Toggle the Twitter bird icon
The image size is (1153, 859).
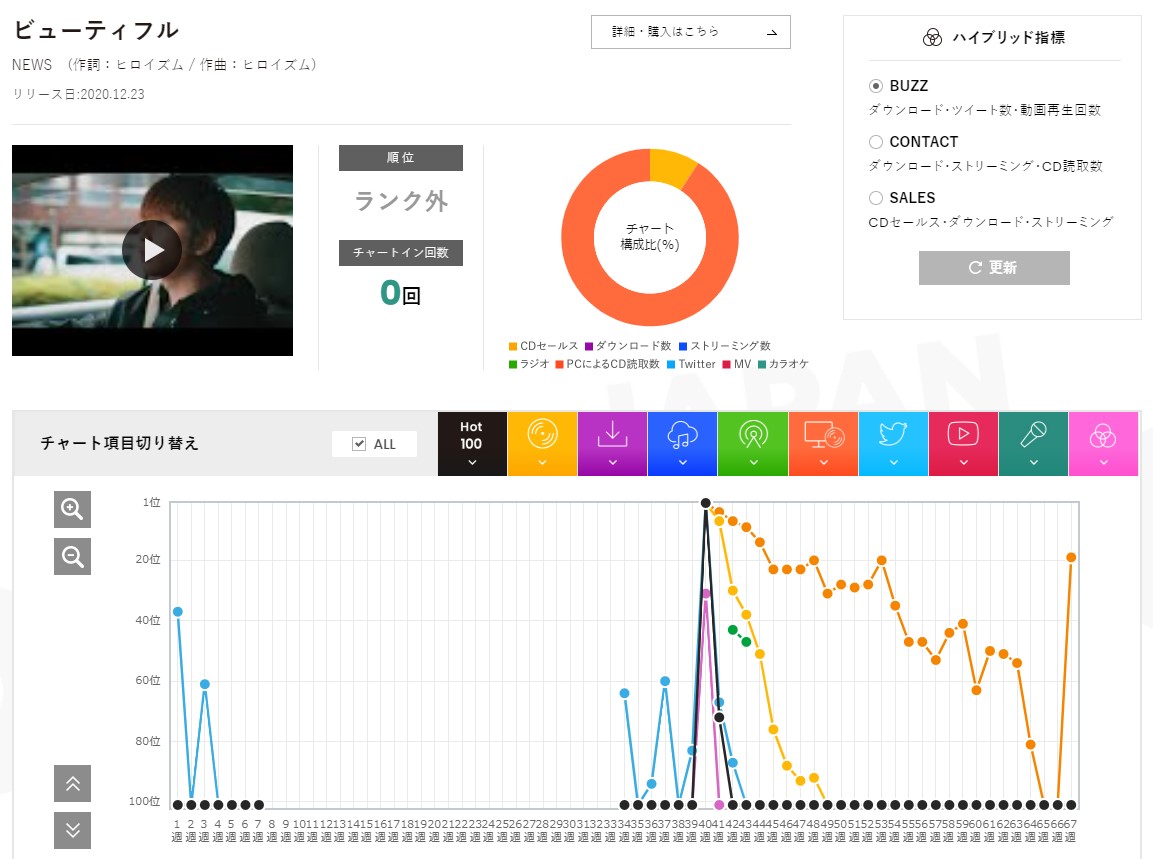pyautogui.click(x=893, y=434)
